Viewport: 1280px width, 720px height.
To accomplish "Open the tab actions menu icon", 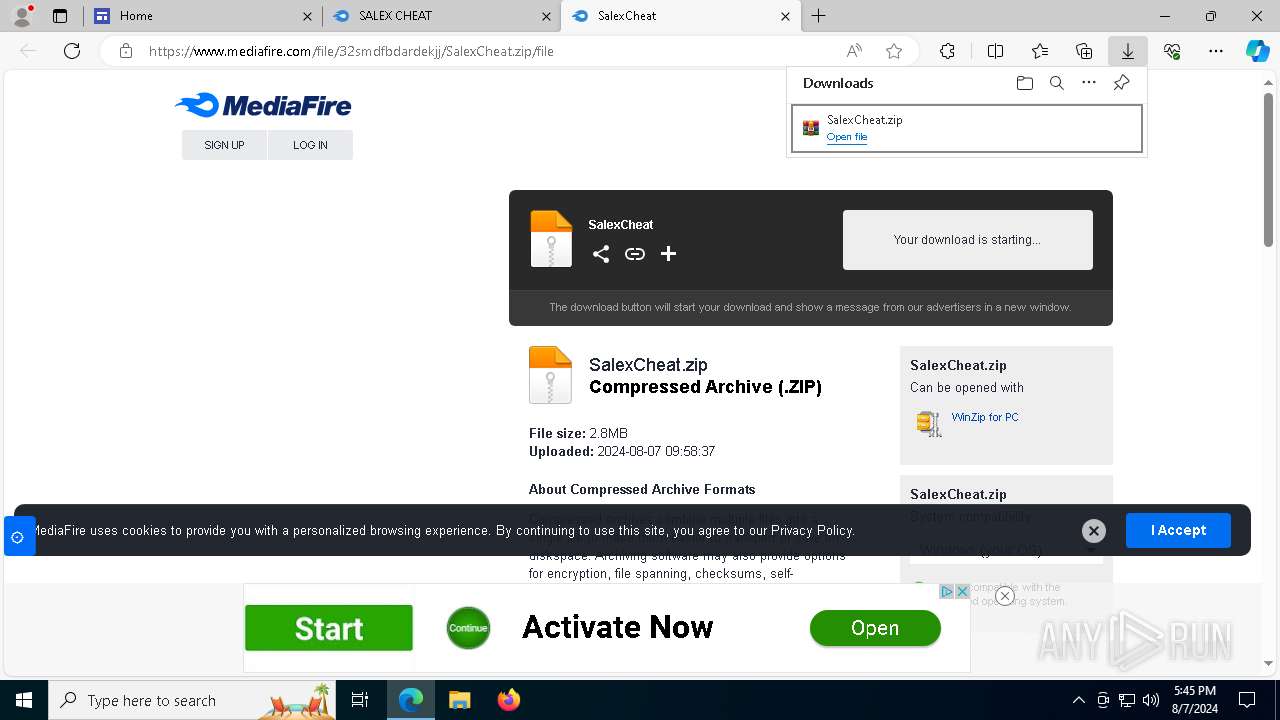I will click(60, 16).
